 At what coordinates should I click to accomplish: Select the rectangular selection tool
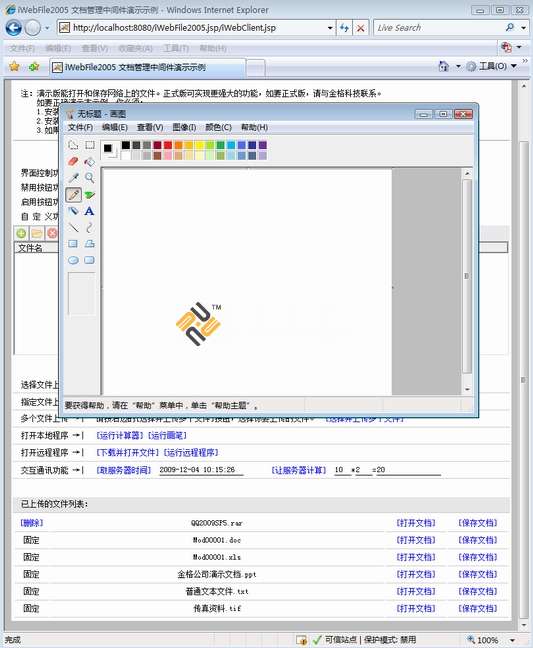pos(89,145)
